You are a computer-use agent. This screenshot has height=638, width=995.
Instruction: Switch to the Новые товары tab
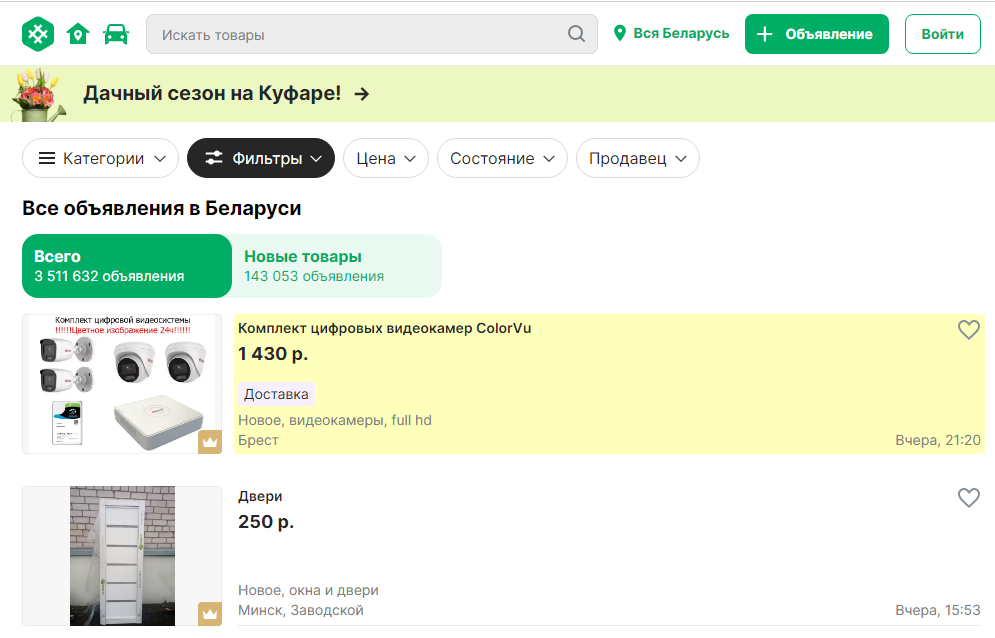[336, 266]
